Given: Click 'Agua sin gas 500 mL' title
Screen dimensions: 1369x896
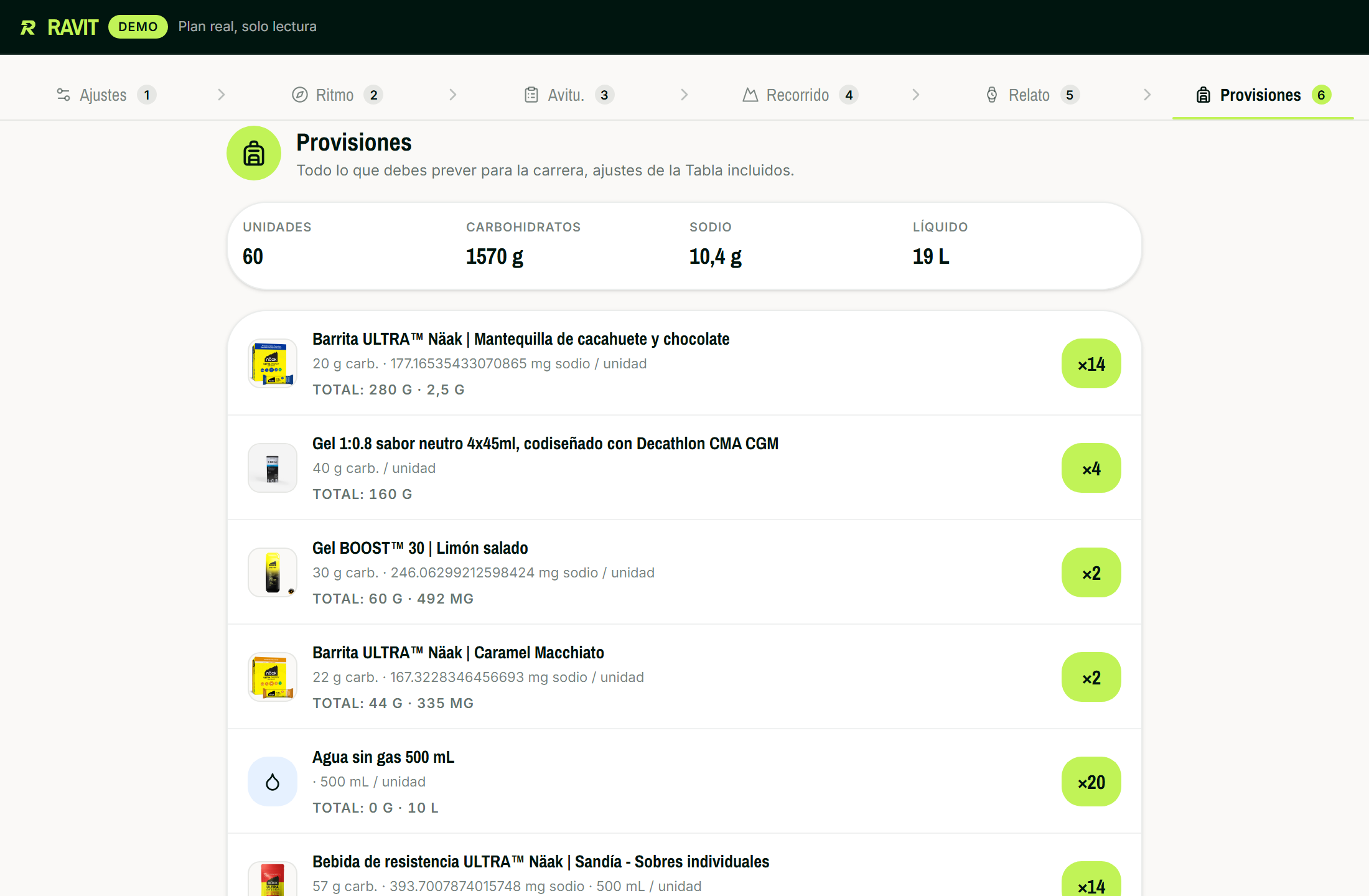Looking at the screenshot, I should pos(383,757).
